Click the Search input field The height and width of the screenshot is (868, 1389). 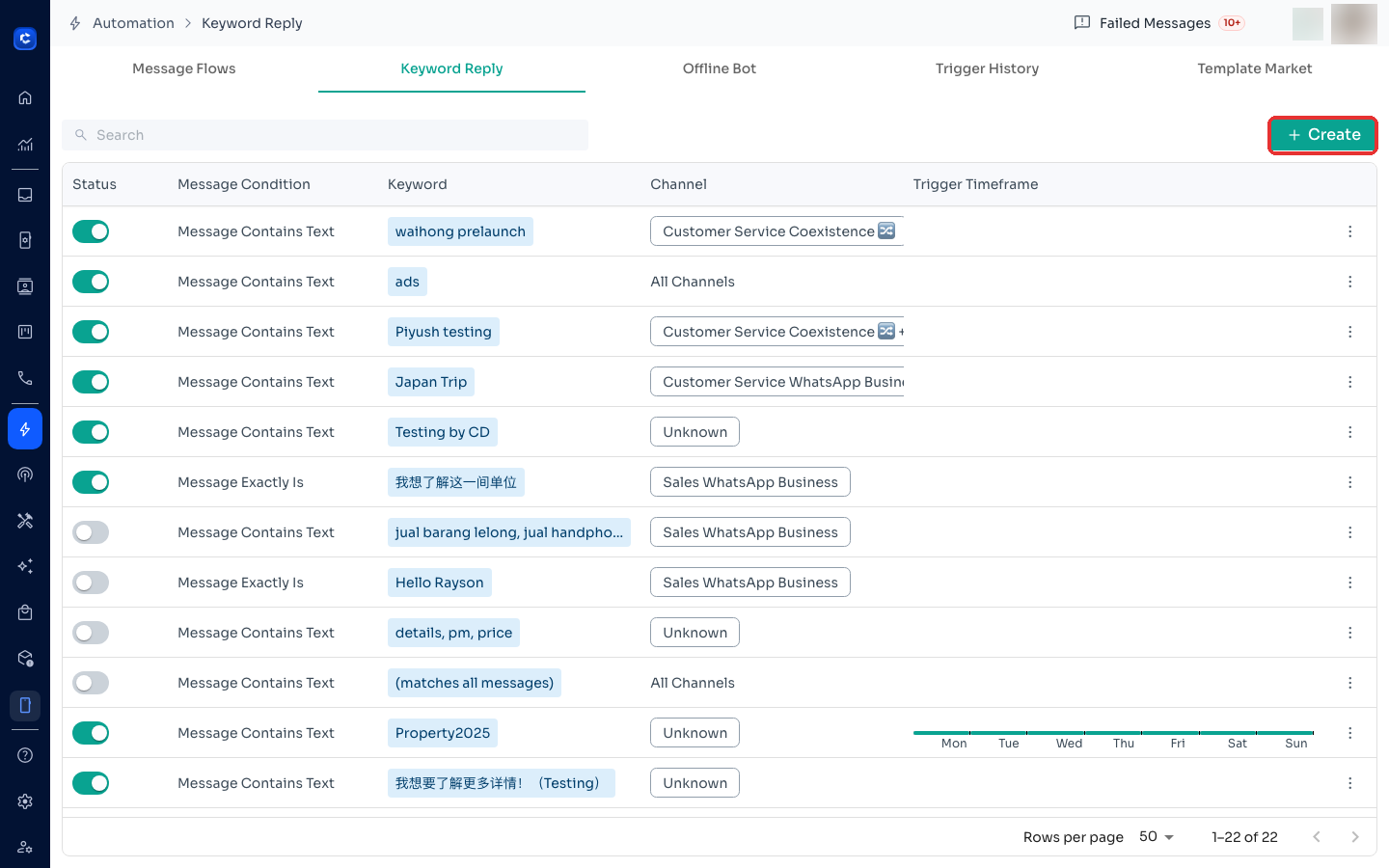(x=325, y=135)
